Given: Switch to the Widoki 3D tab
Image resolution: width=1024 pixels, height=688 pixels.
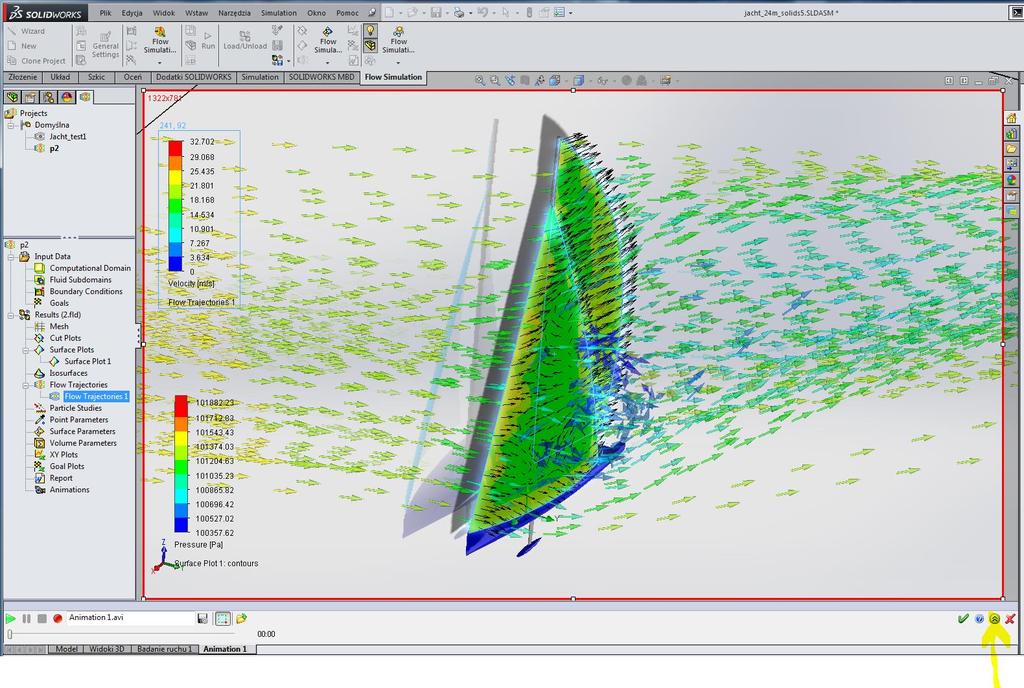Looking at the screenshot, I should pyautogui.click(x=106, y=649).
